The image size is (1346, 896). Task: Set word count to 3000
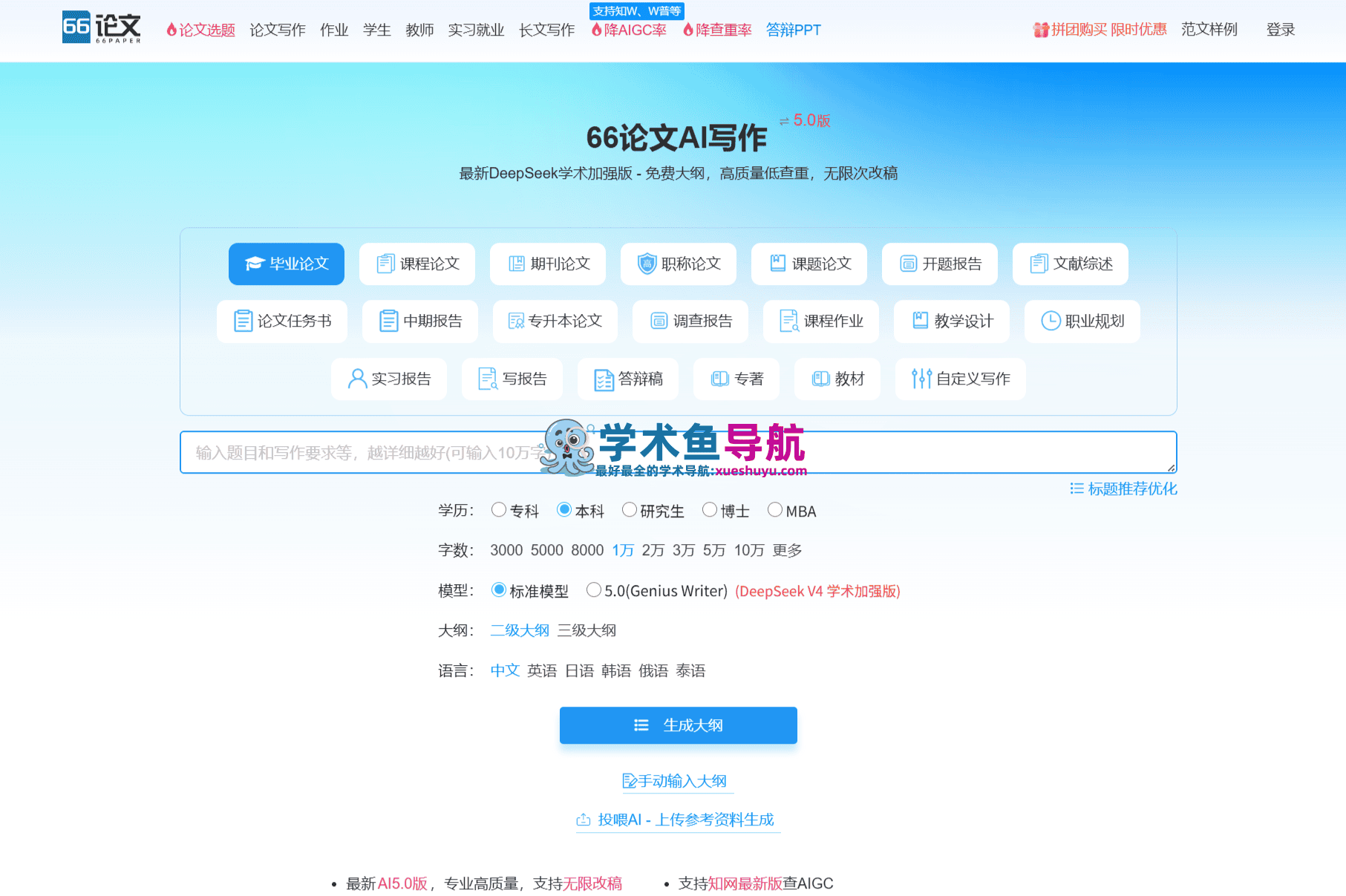tap(506, 550)
